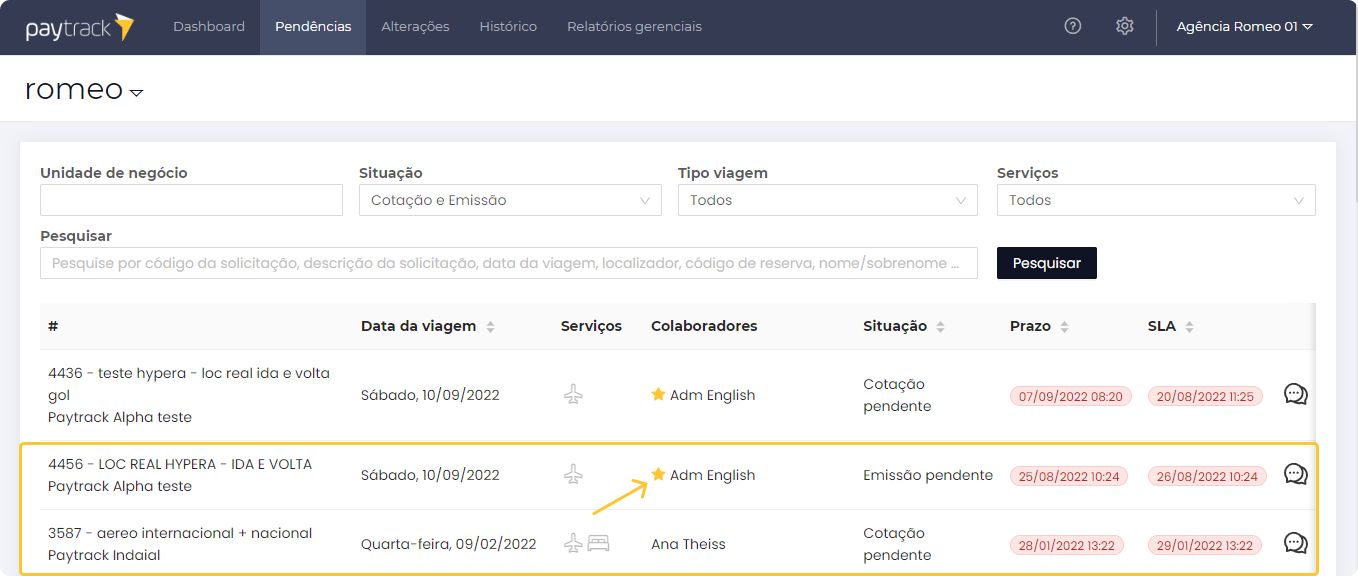Click the Pesquisar button
Viewport: 1358px width, 576px height.
[x=1047, y=263]
